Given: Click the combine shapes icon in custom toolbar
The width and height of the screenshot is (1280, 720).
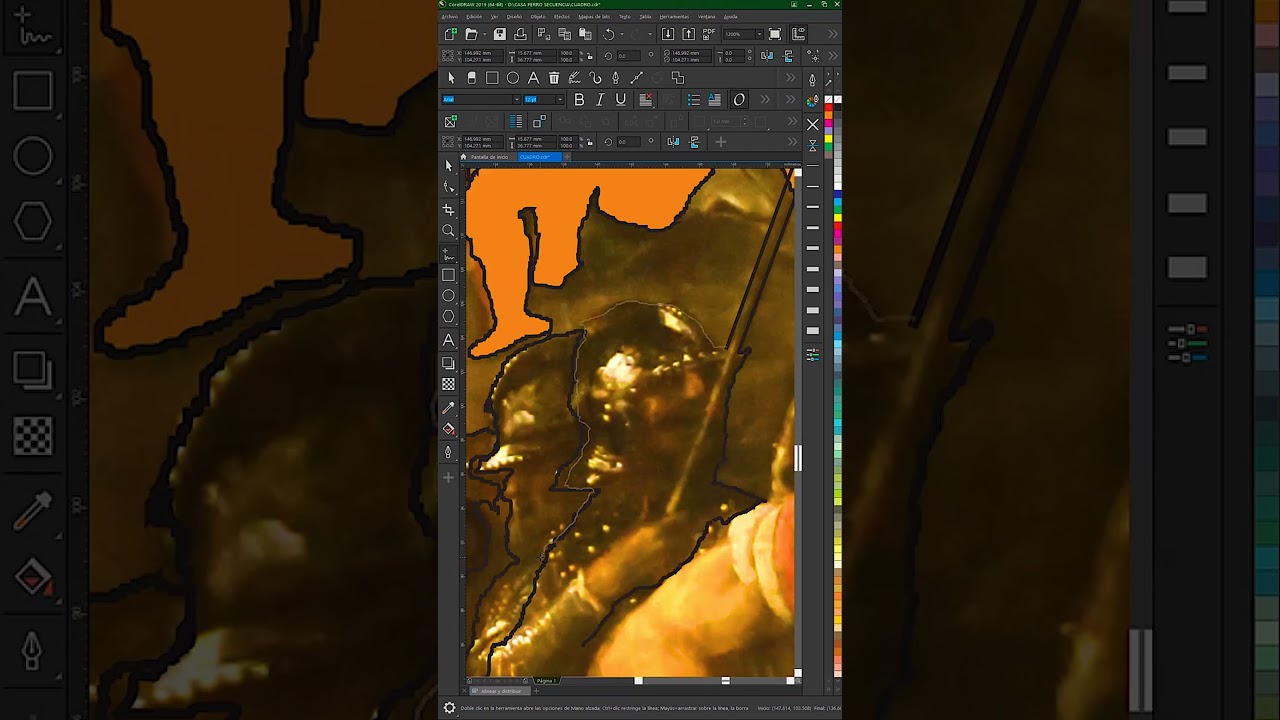Looking at the screenshot, I should point(677,78).
